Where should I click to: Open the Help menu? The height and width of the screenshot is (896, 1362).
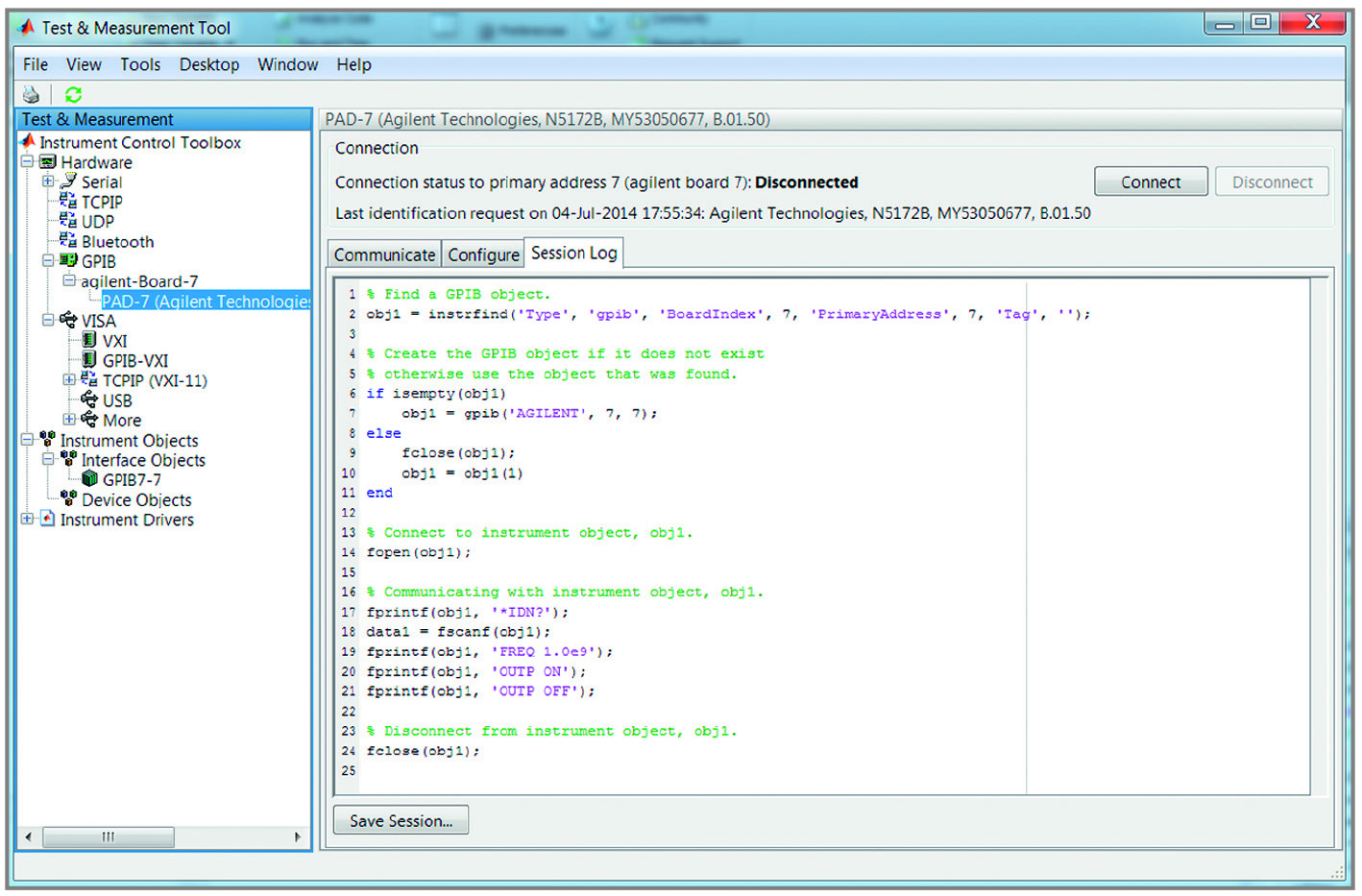pos(353,64)
